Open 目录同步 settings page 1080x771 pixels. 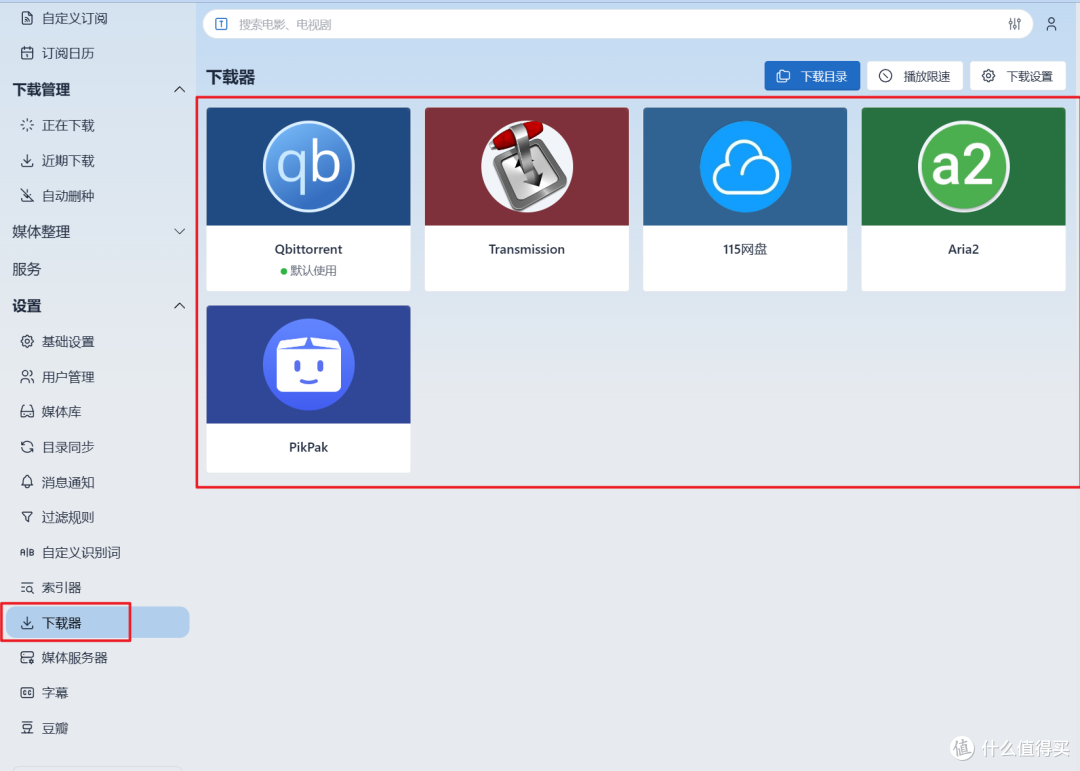[x=68, y=446]
